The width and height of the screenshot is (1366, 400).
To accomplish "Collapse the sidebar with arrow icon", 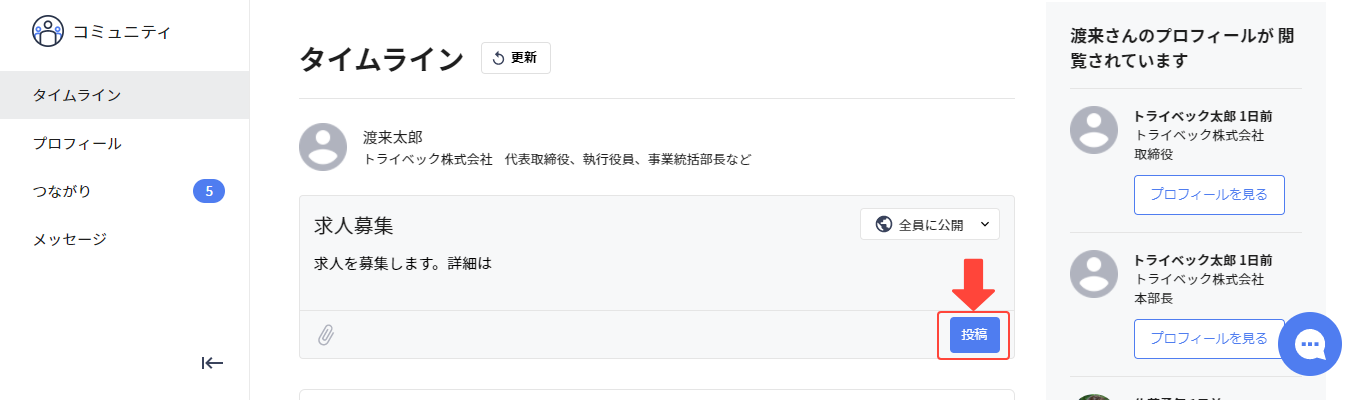I will point(212,363).
